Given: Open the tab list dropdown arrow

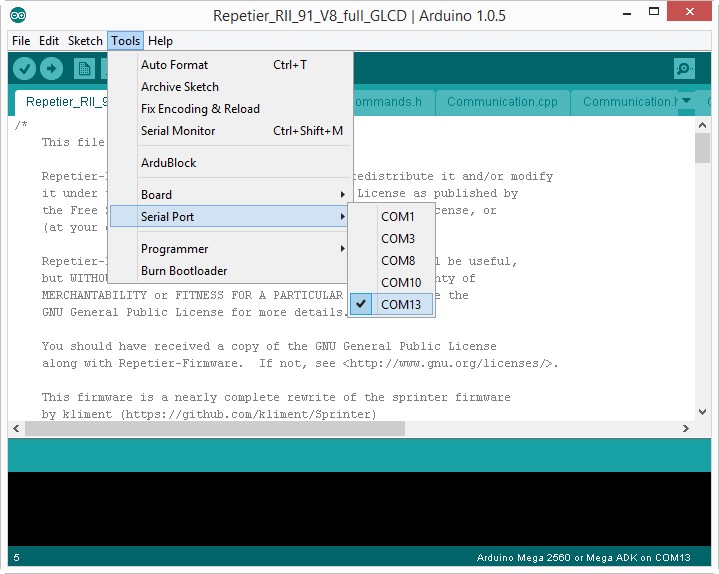Looking at the screenshot, I should coord(686,101).
